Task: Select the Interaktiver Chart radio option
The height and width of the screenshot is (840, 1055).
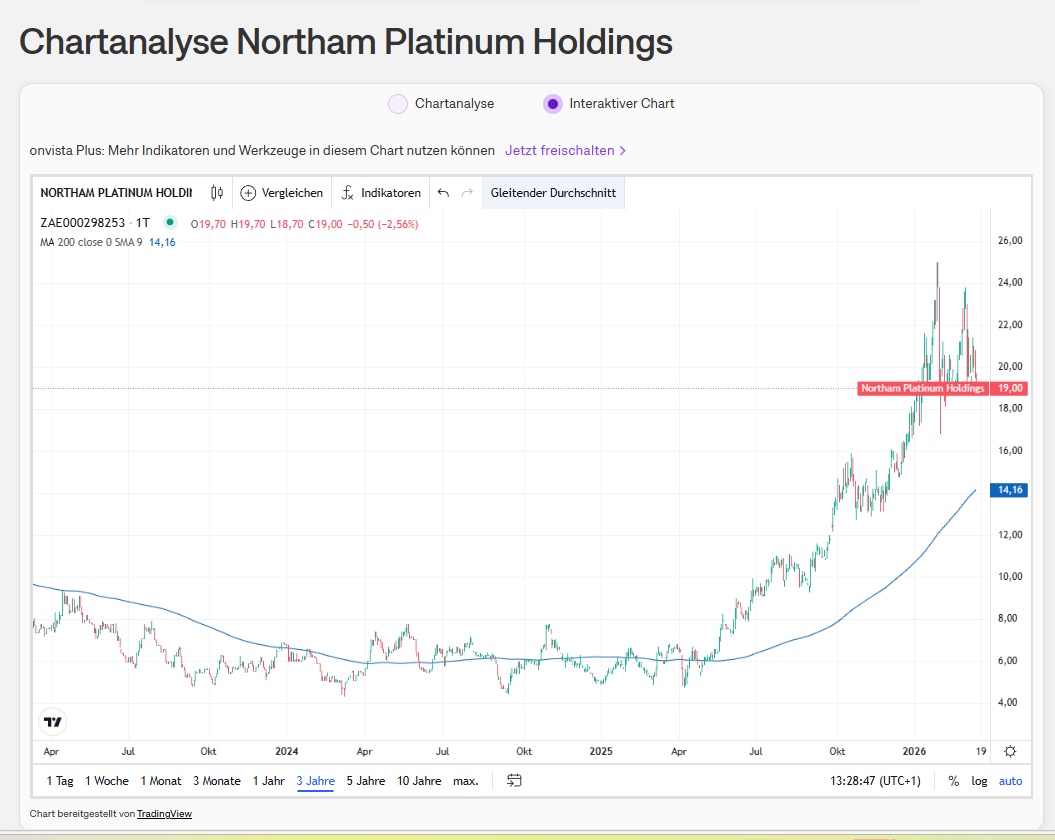Action: tap(553, 104)
